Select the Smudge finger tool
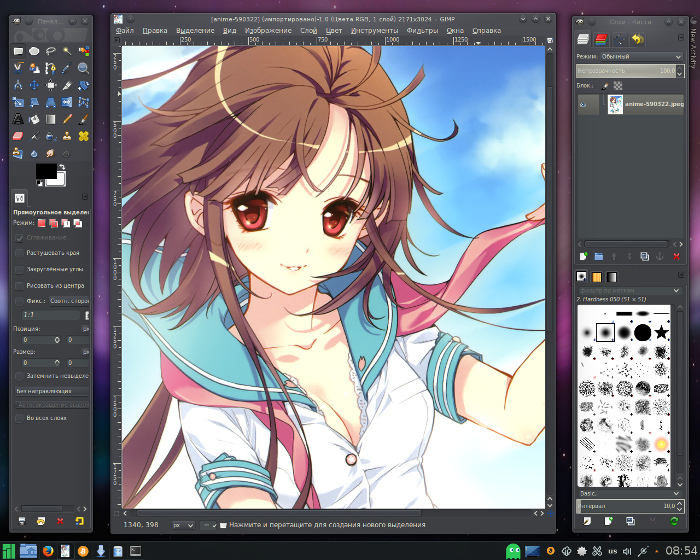 [x=50, y=153]
